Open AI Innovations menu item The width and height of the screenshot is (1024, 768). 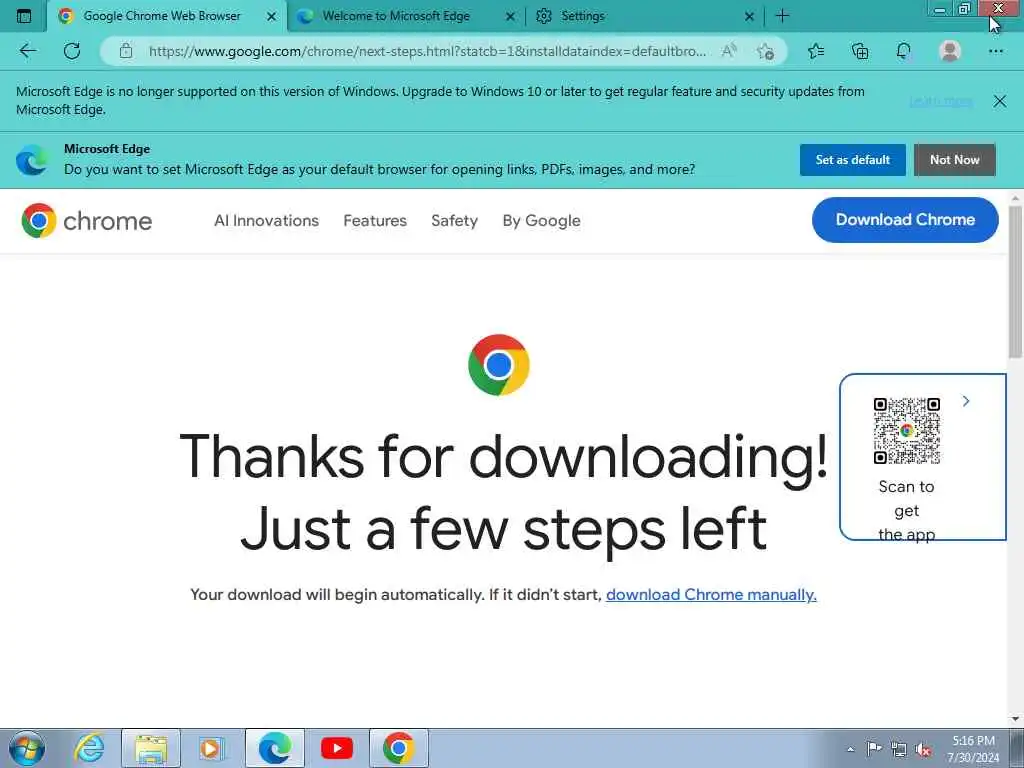tap(266, 221)
